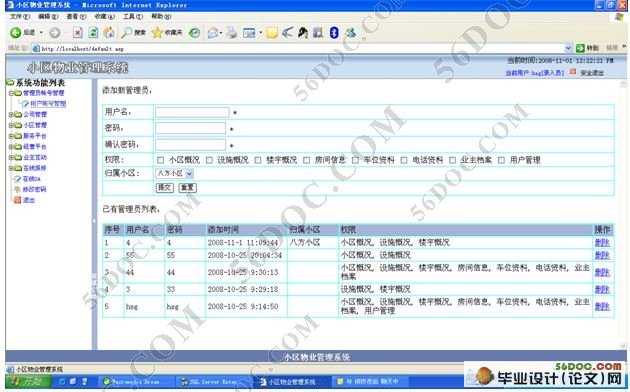Go to the Home page icon
Viewport: 630px width, 392px height.
[109, 33]
